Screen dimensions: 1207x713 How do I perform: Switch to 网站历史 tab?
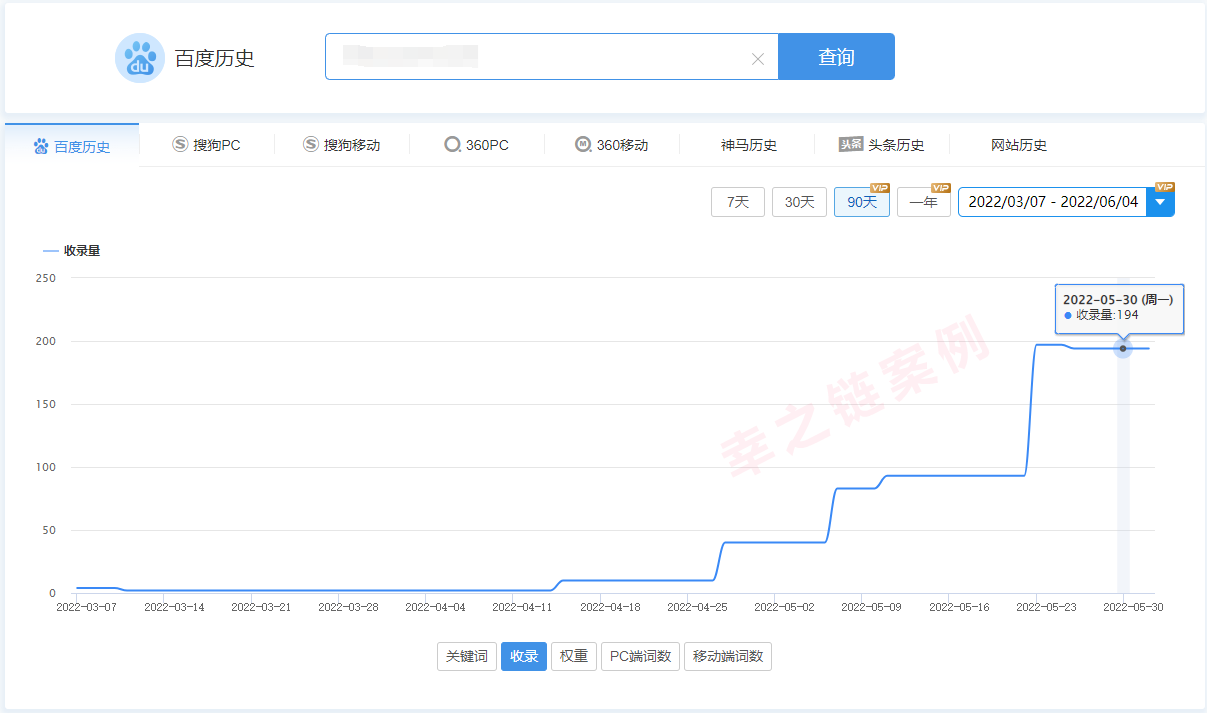(1018, 145)
